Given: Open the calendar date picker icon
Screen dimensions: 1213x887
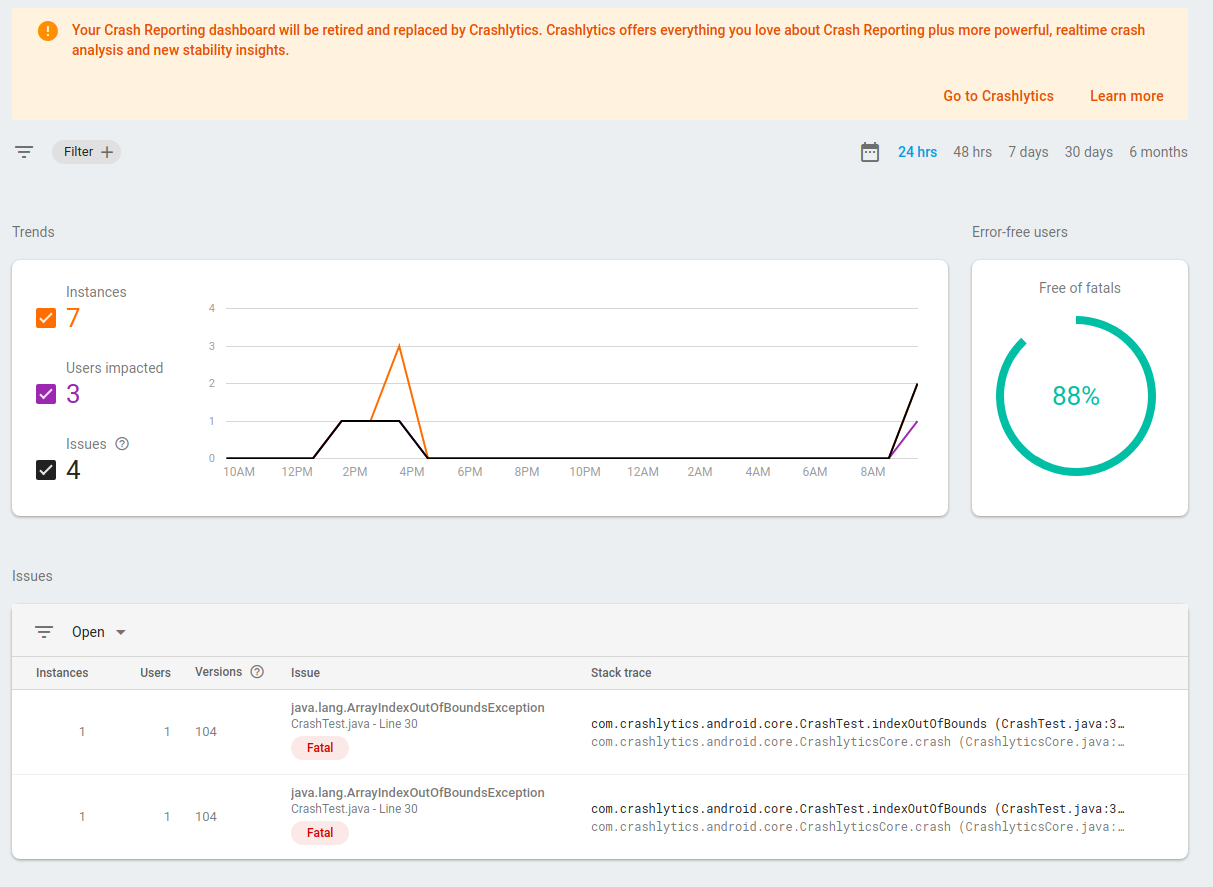Looking at the screenshot, I should tap(870, 152).
